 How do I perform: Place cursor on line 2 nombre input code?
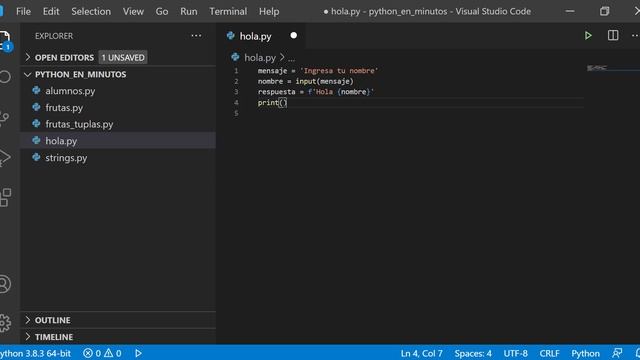click(x=306, y=81)
